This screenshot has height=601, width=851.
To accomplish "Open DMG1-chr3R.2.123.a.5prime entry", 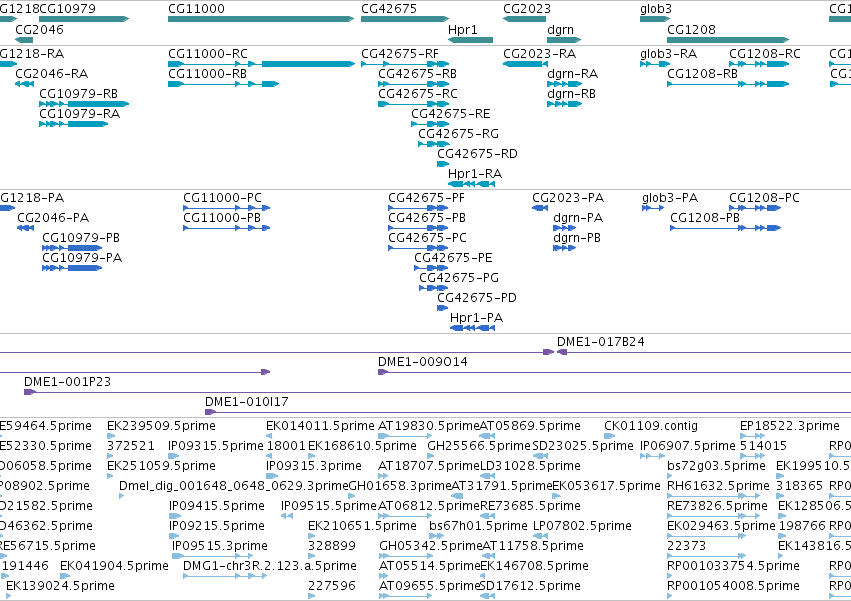I will (270, 567).
